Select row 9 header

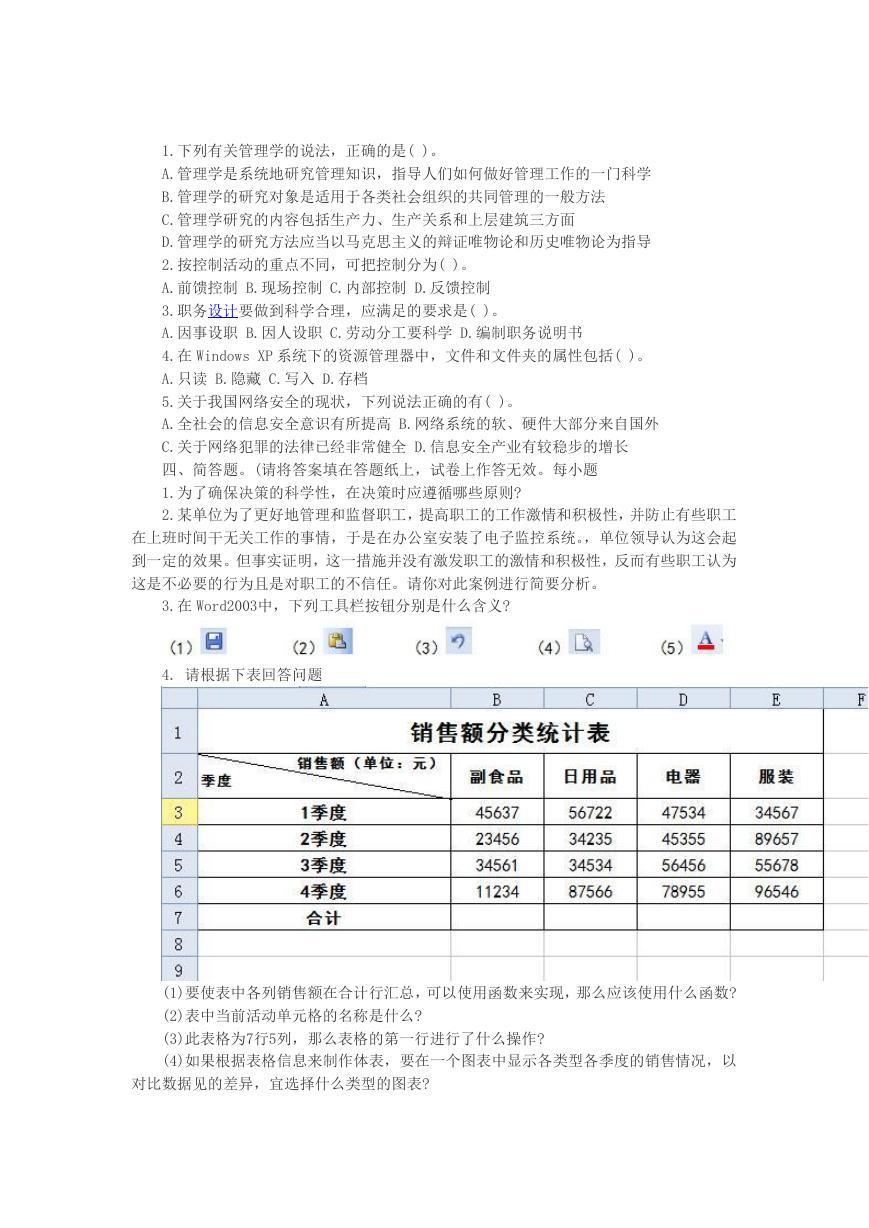click(x=179, y=968)
